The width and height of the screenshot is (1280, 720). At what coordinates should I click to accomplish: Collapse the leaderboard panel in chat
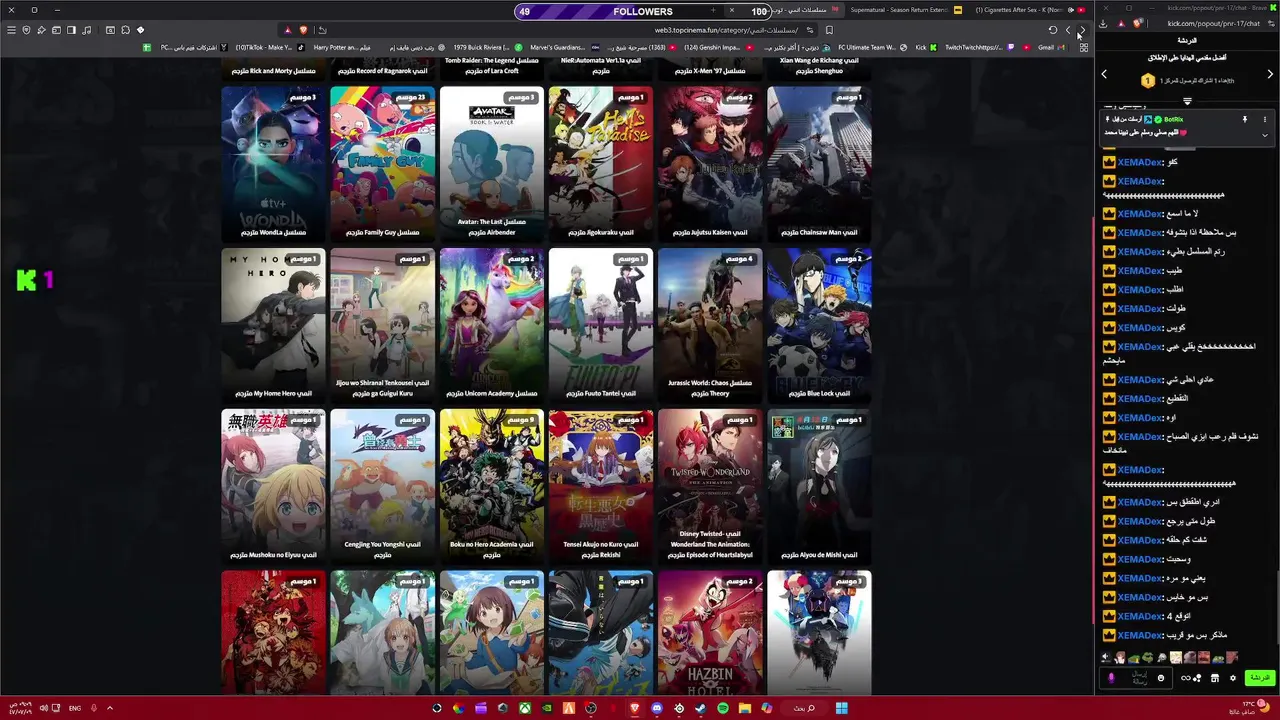point(1187,101)
